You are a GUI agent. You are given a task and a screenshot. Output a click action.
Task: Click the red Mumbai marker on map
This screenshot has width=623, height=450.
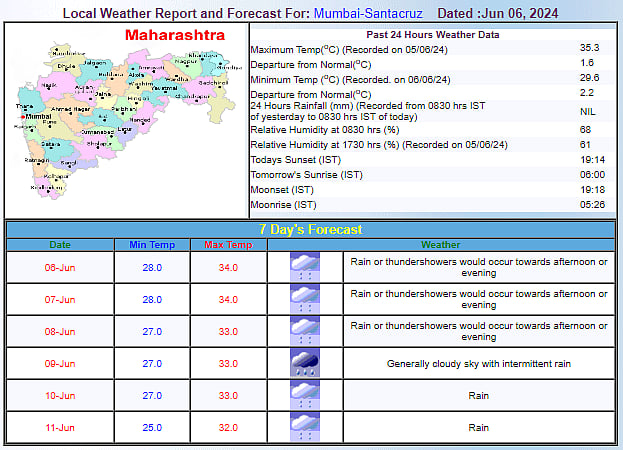tap(21, 117)
